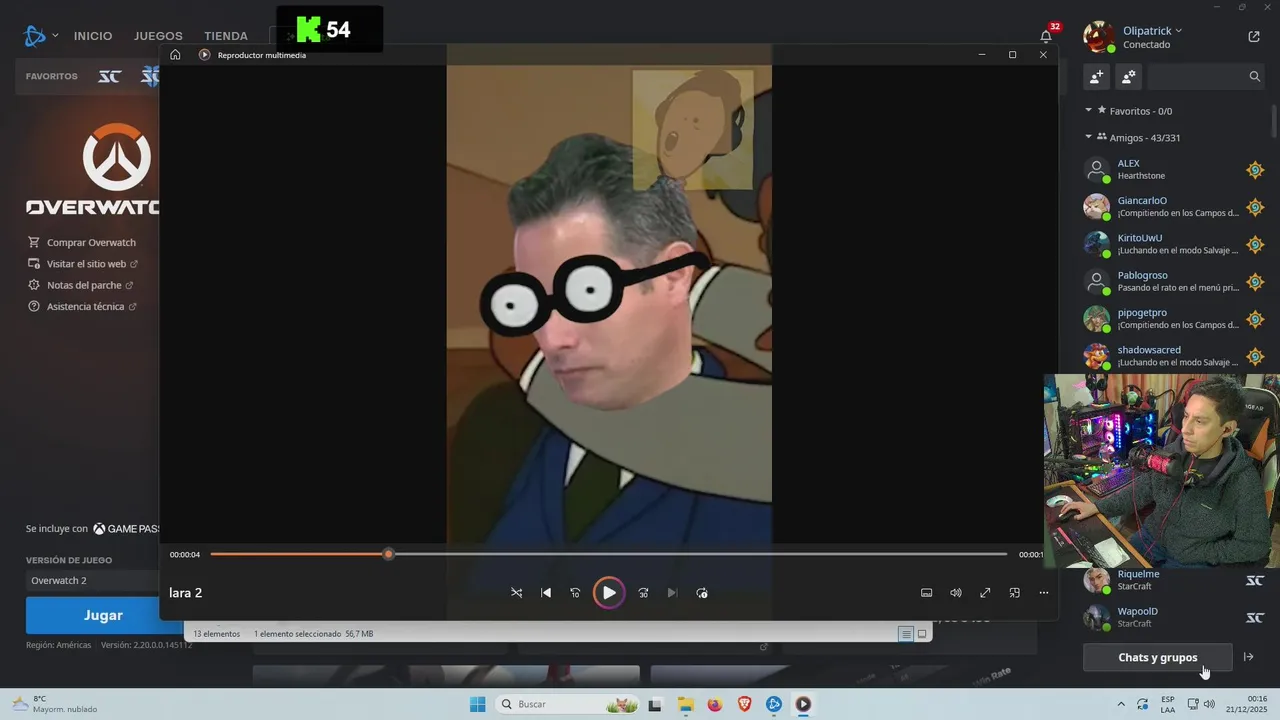
Task: Switch file explorer to details view
Action: [906, 634]
